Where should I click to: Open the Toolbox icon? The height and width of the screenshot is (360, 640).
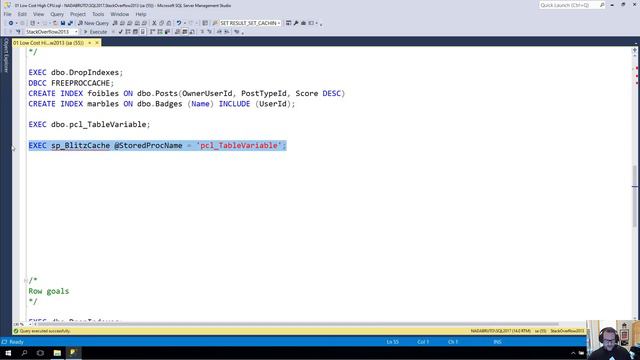(303, 23)
